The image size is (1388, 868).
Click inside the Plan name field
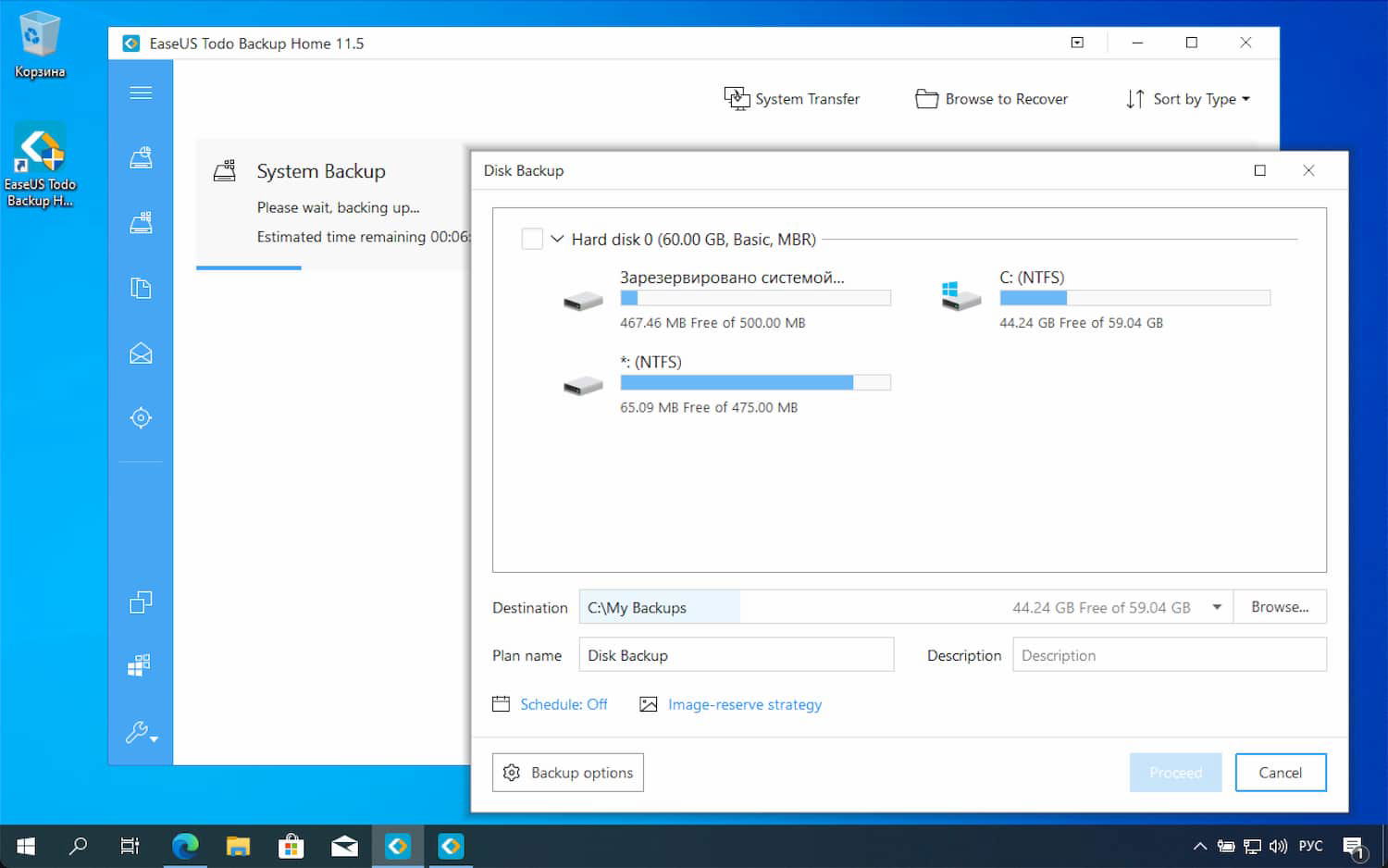736,654
